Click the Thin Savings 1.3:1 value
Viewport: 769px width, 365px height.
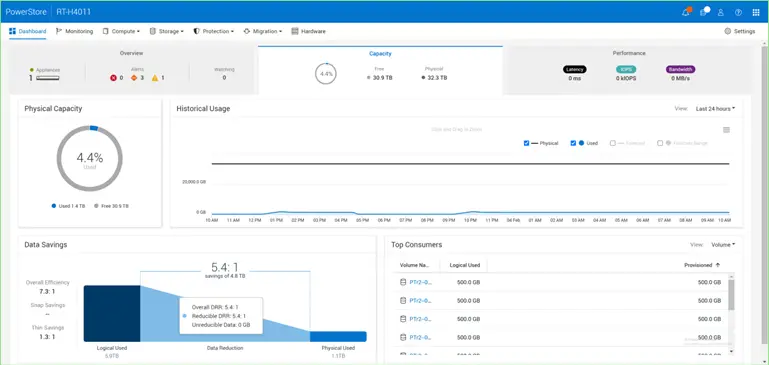(x=48, y=337)
